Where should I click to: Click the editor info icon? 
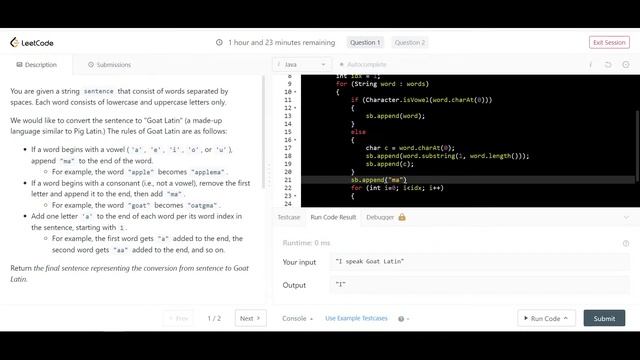pos(590,64)
